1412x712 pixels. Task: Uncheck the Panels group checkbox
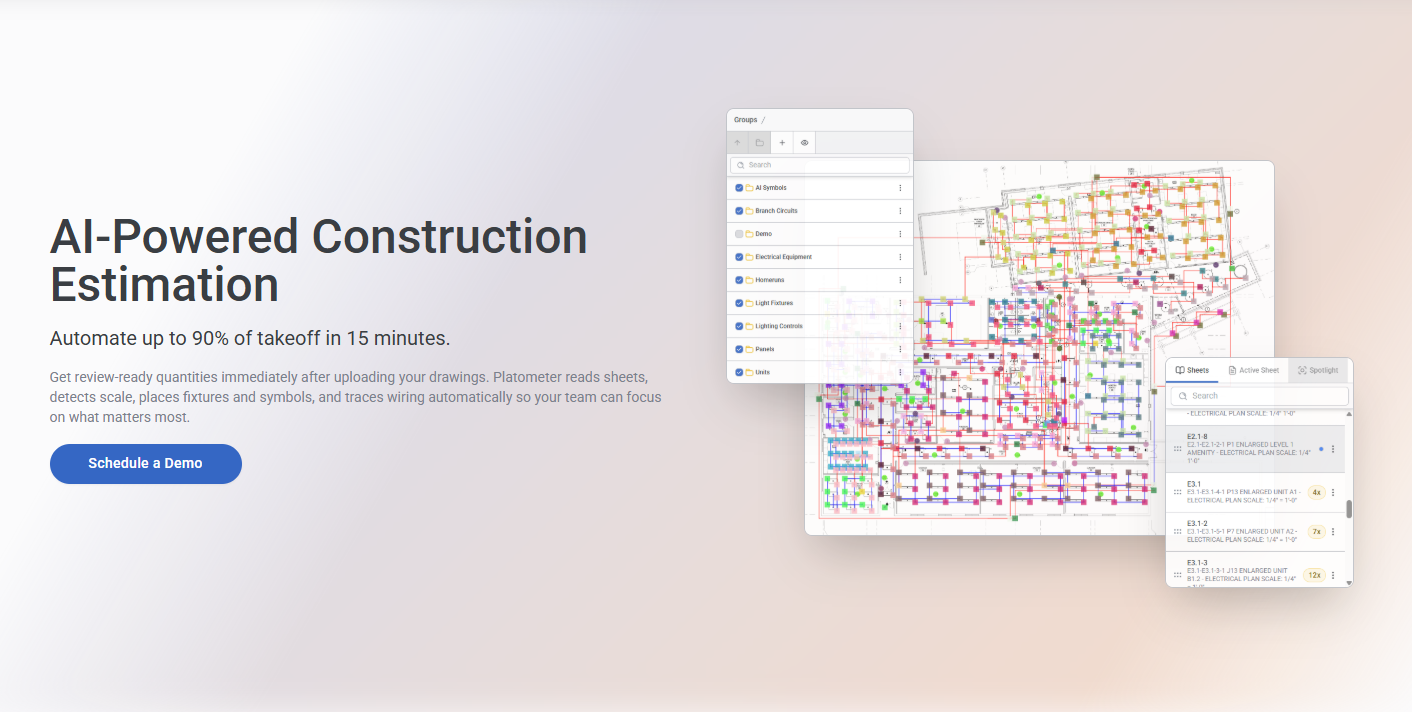pyautogui.click(x=738, y=348)
